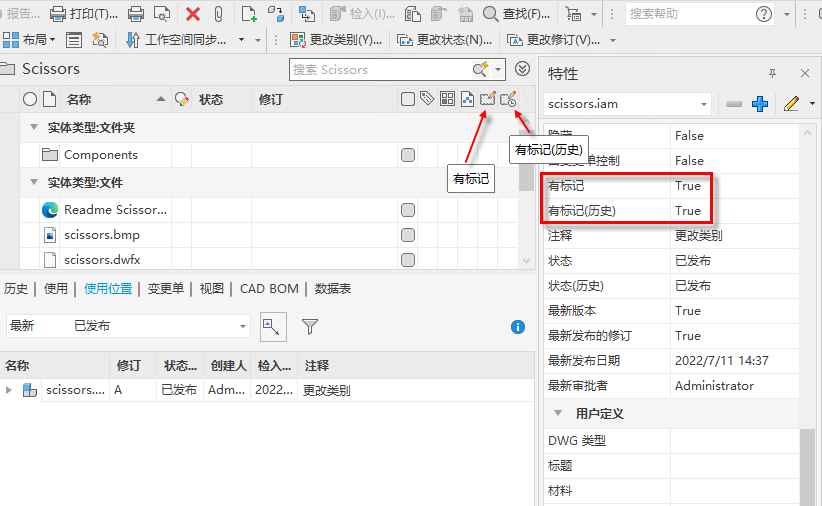Click the Search Scissors input field
Screen dimensions: 822x506
click(380, 69)
